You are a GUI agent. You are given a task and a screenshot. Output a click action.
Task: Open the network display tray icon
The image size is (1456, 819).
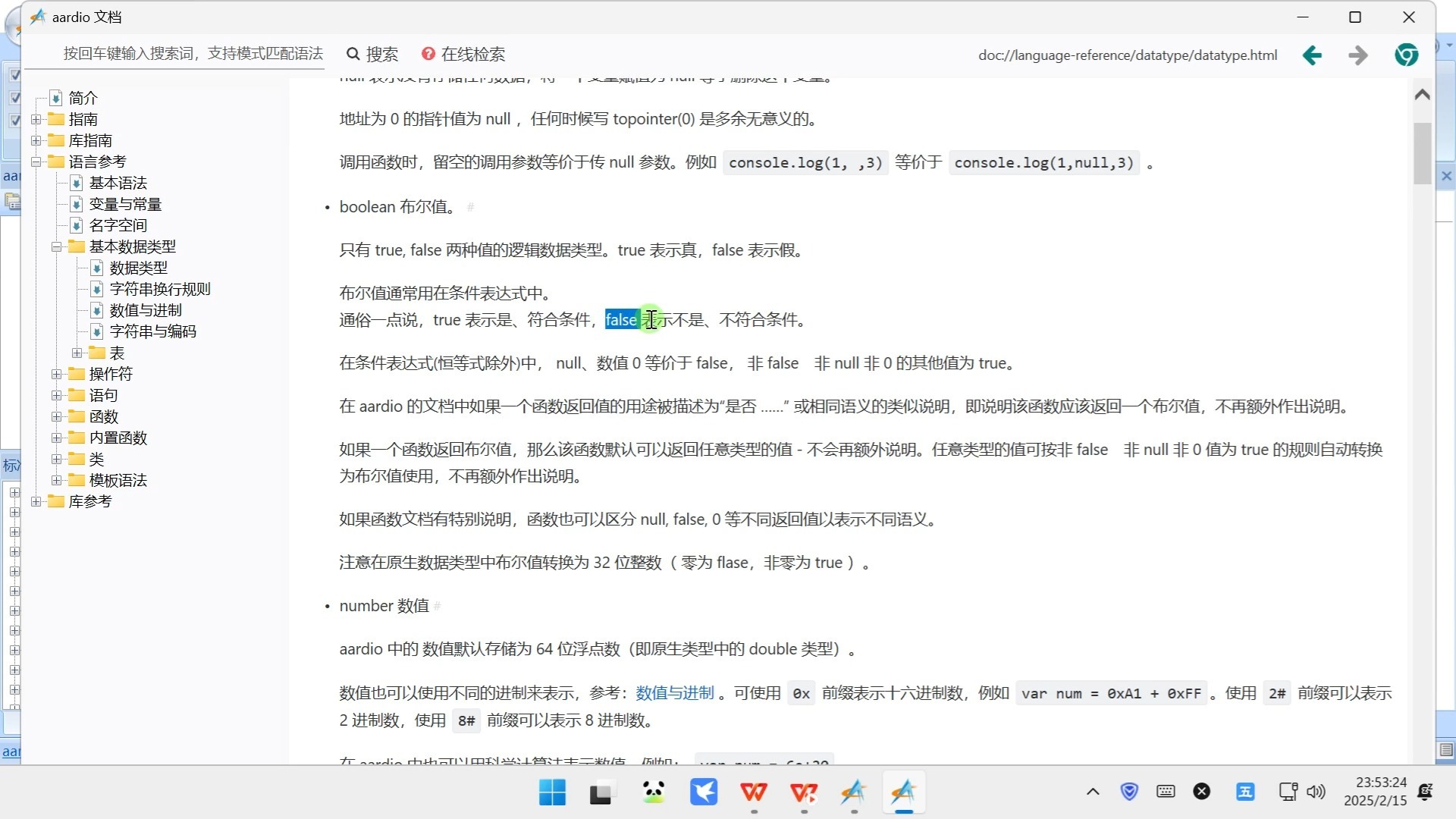coord(1288,792)
